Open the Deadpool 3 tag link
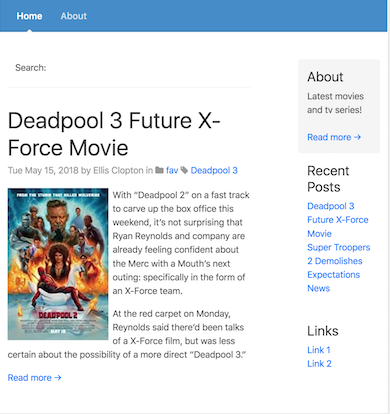390x414 pixels. click(214, 170)
